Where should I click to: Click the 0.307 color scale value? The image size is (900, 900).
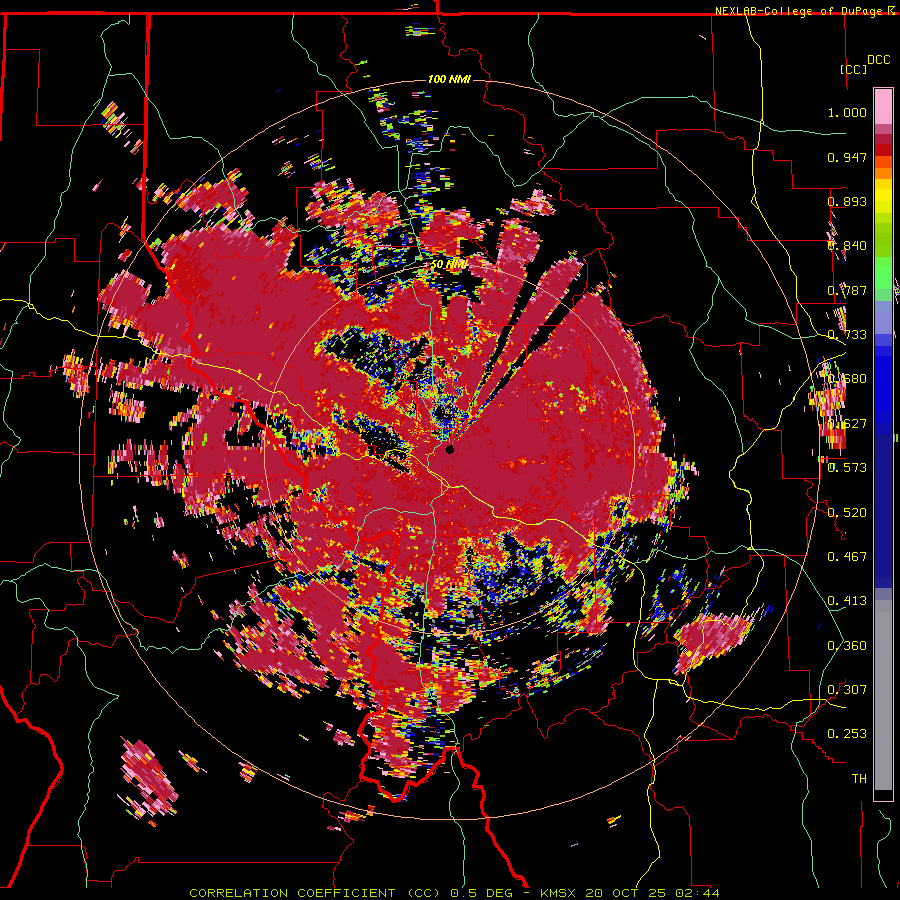[847, 690]
